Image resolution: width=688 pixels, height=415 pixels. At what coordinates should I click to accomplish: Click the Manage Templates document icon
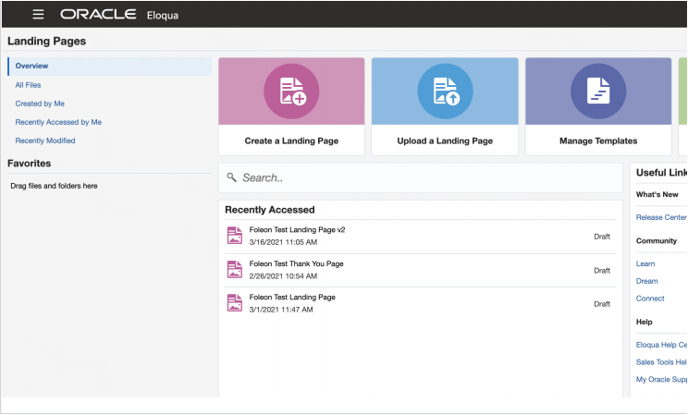tap(598, 91)
